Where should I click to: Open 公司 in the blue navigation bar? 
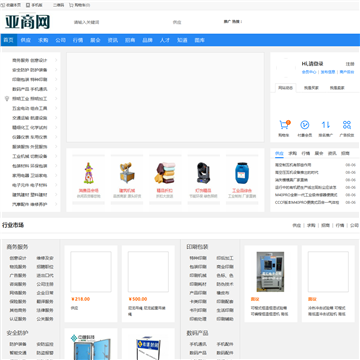[x=60, y=40]
